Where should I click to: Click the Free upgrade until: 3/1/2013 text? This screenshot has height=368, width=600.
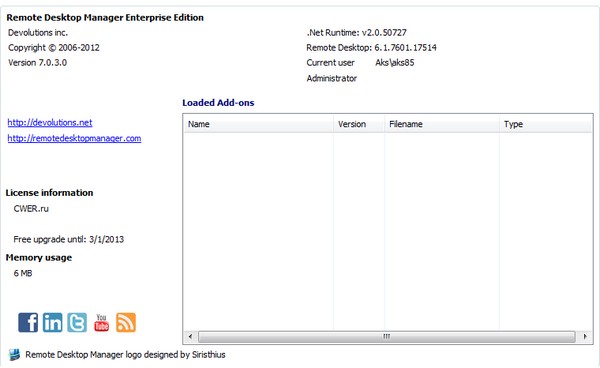(68, 239)
